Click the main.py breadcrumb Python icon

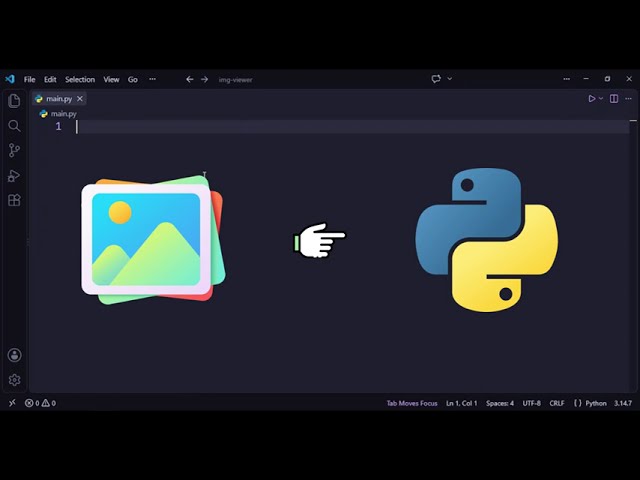43,114
